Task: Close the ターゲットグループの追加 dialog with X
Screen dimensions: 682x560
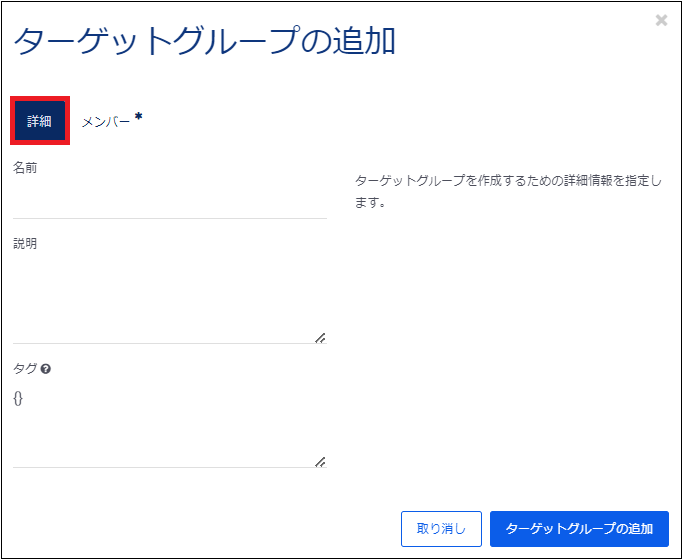Action: (661, 20)
